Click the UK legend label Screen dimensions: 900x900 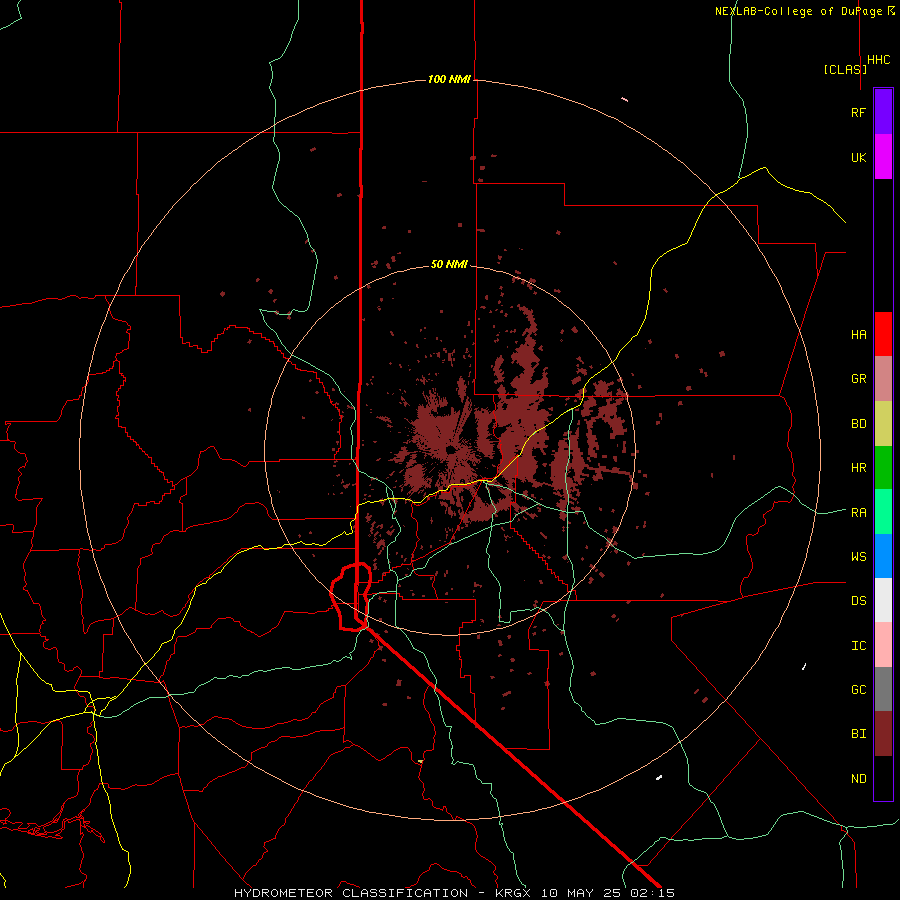858,157
